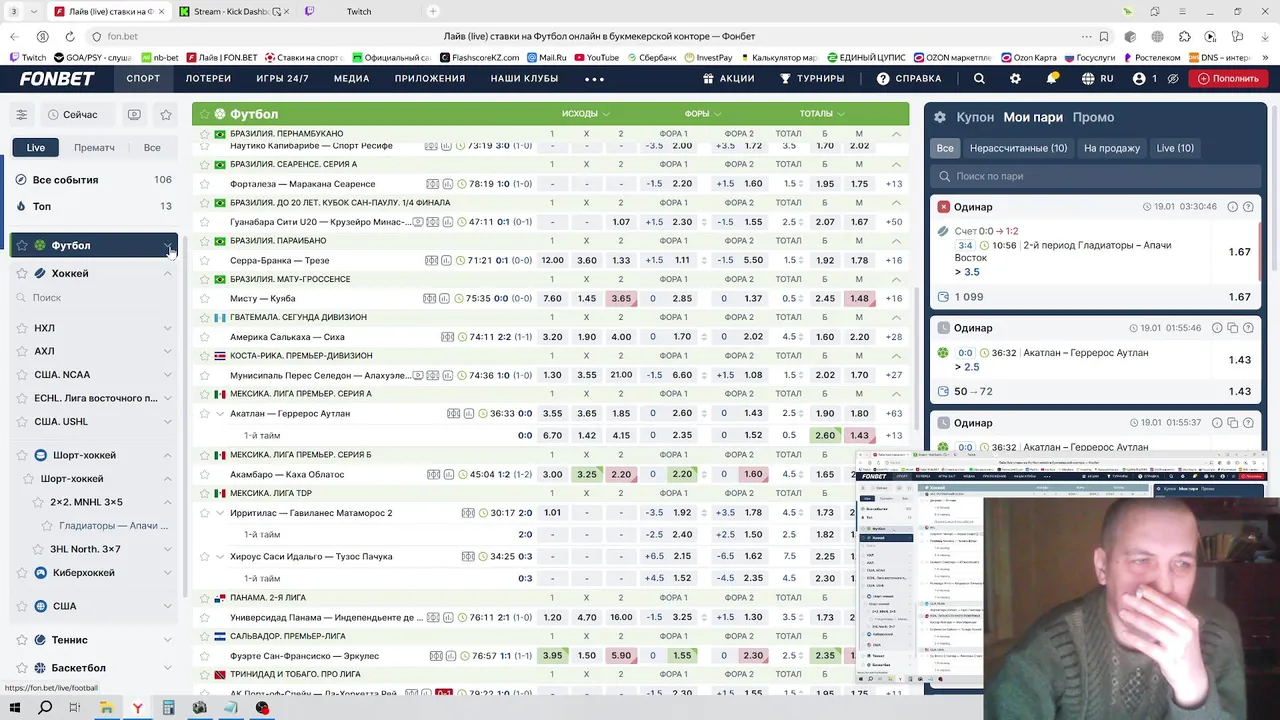
Task: Toggle balance visibility eye icon
Action: pos(1173,78)
